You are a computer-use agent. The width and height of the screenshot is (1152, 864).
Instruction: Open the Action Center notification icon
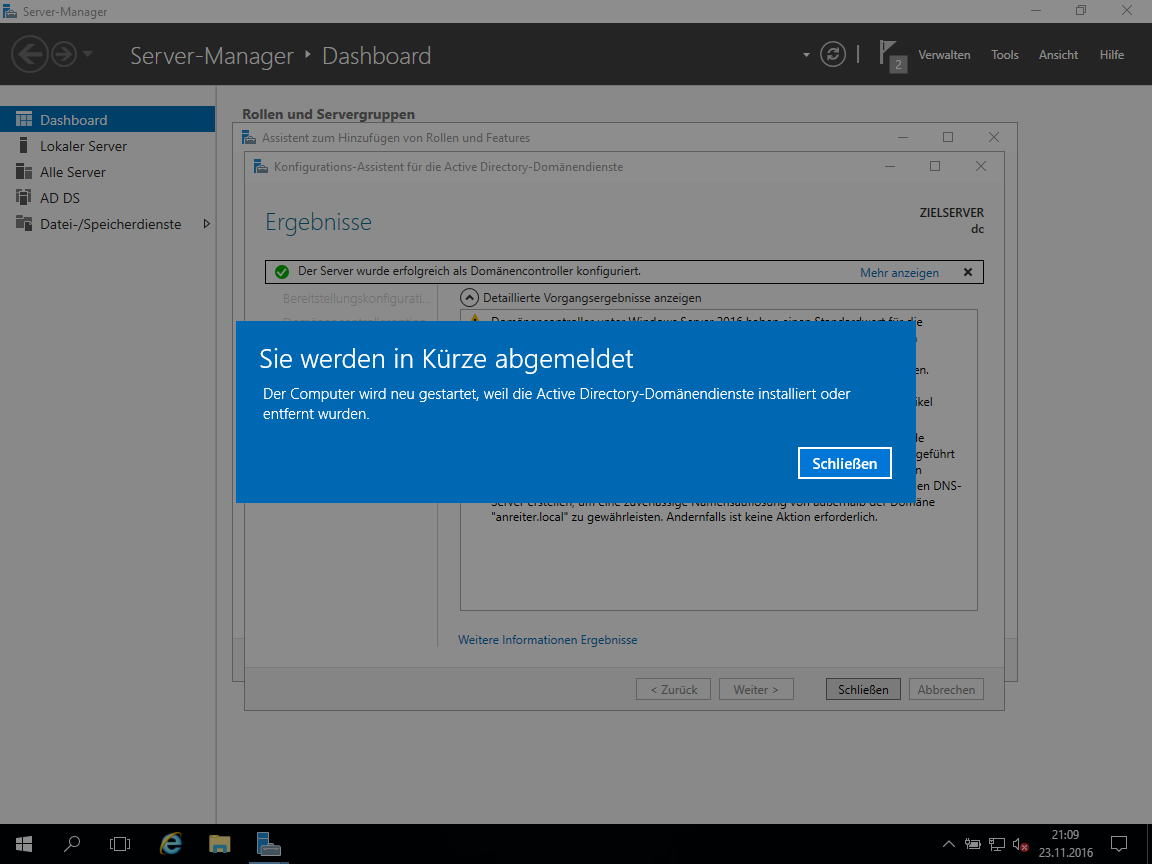pos(1119,843)
